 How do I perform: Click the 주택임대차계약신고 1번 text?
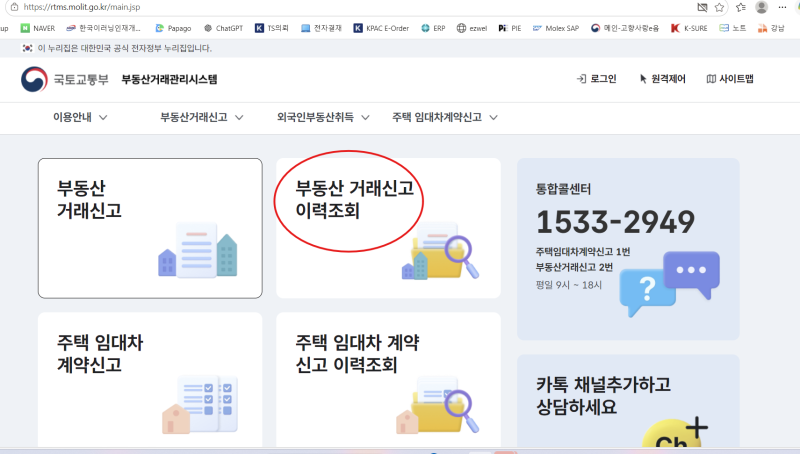[583, 252]
